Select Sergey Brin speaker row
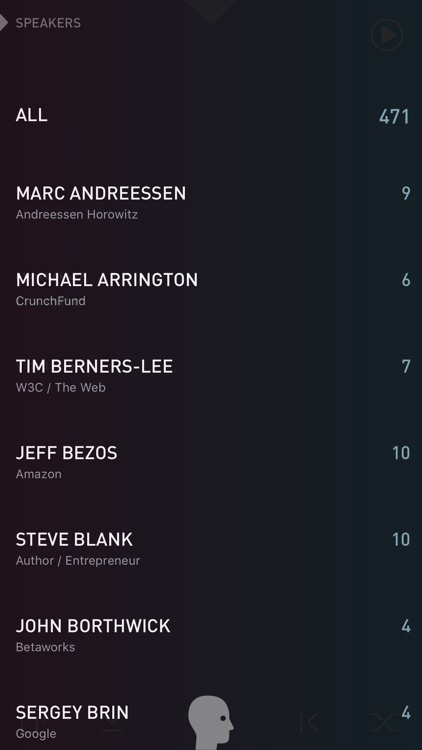The width and height of the screenshot is (422, 750). click(x=211, y=721)
